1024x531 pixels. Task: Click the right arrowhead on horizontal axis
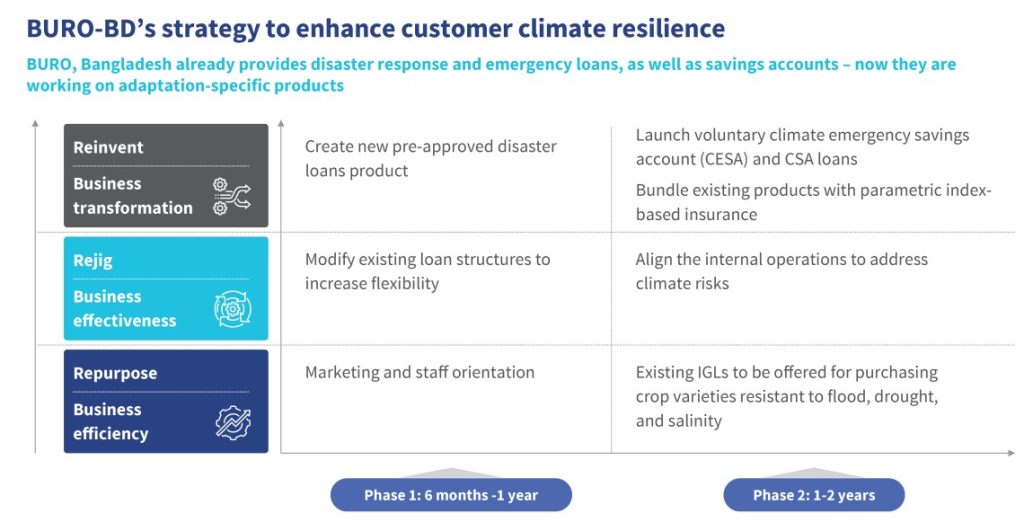pyautogui.click(x=1014, y=454)
